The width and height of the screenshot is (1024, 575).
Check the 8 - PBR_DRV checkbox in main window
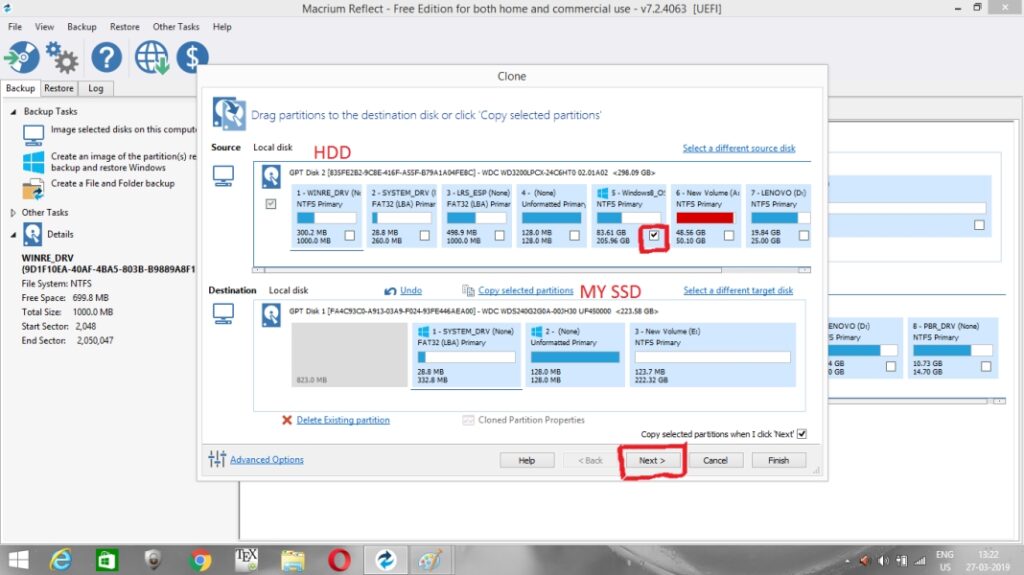986,367
